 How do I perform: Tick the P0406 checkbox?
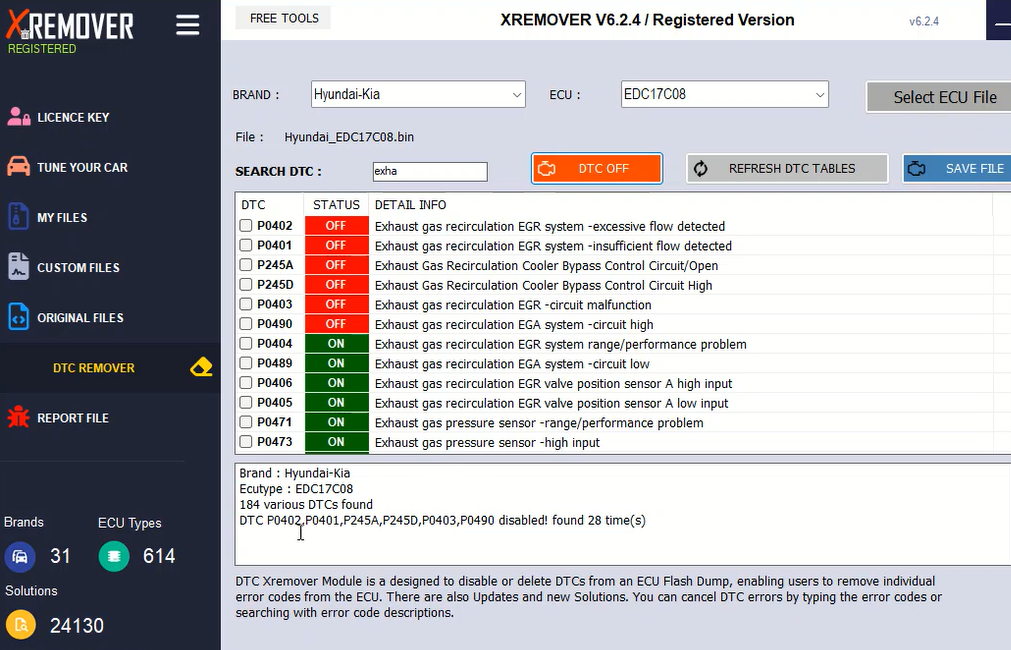point(246,383)
